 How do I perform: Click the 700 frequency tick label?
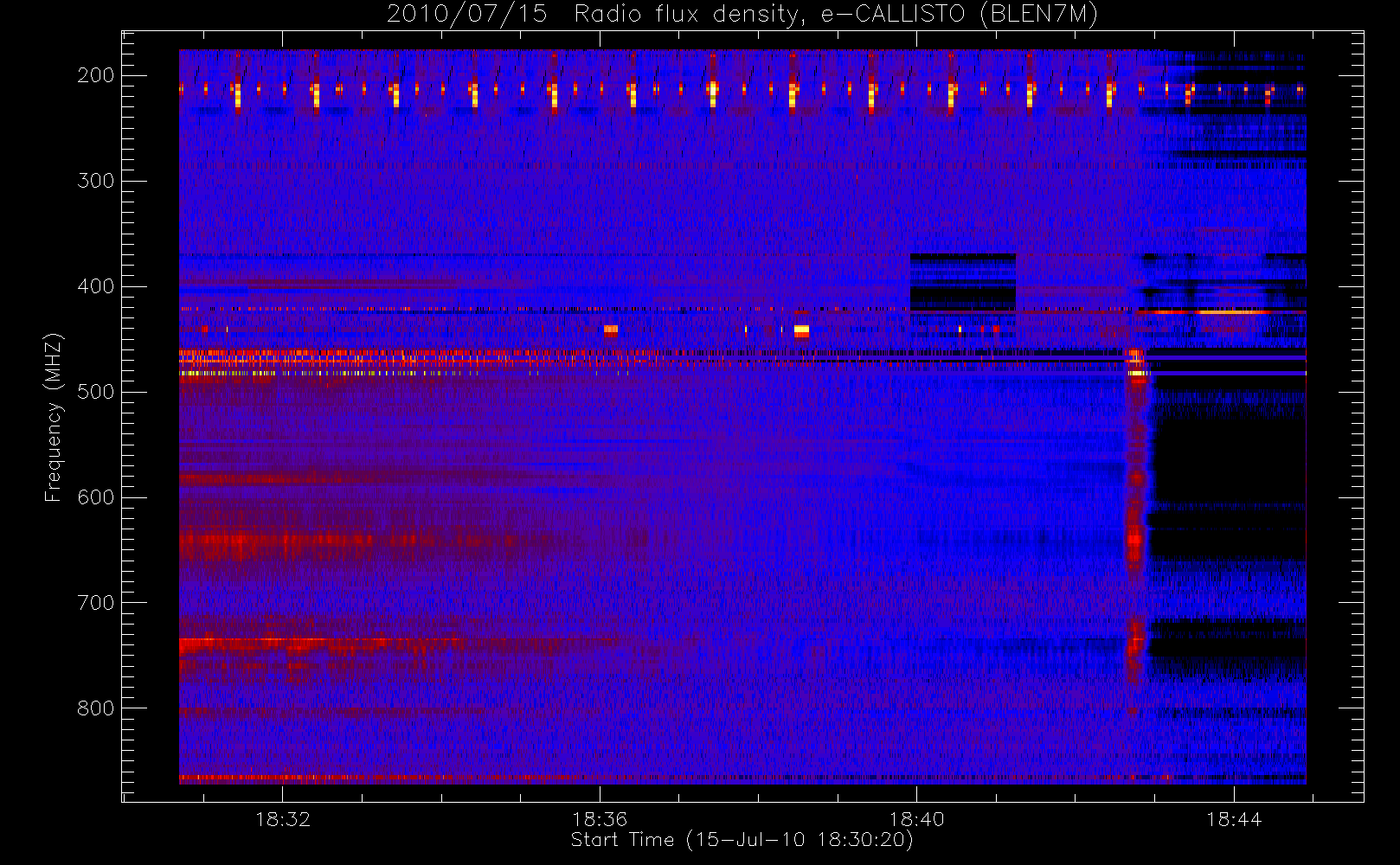[x=96, y=603]
